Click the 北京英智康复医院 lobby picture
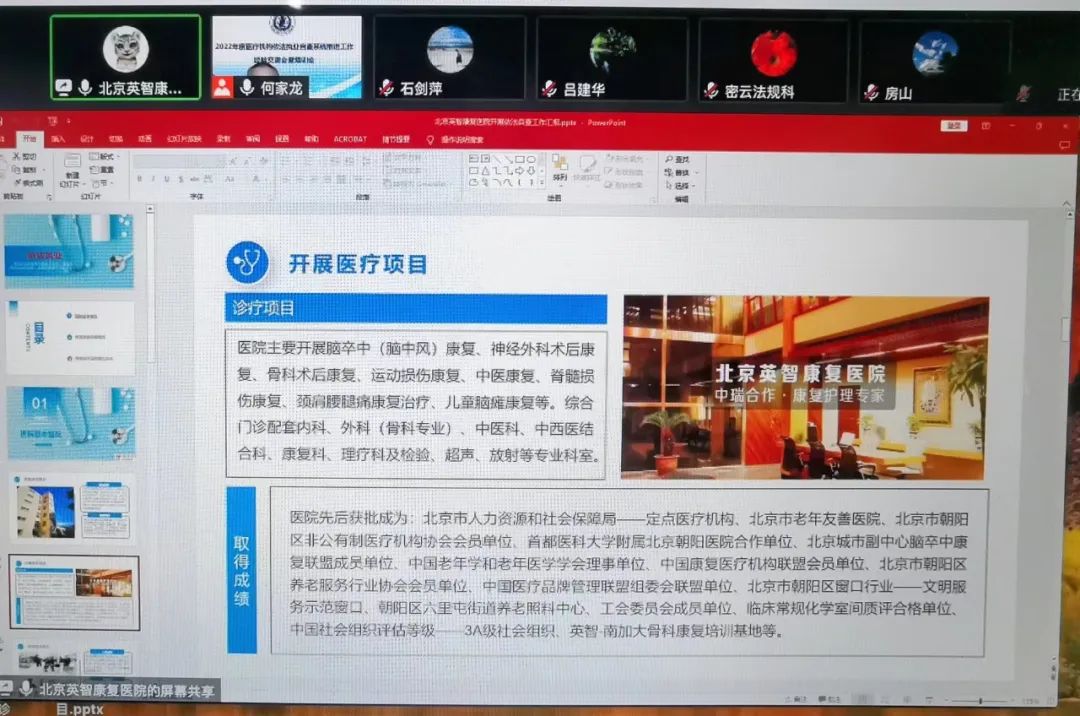1080x716 pixels. coord(805,387)
